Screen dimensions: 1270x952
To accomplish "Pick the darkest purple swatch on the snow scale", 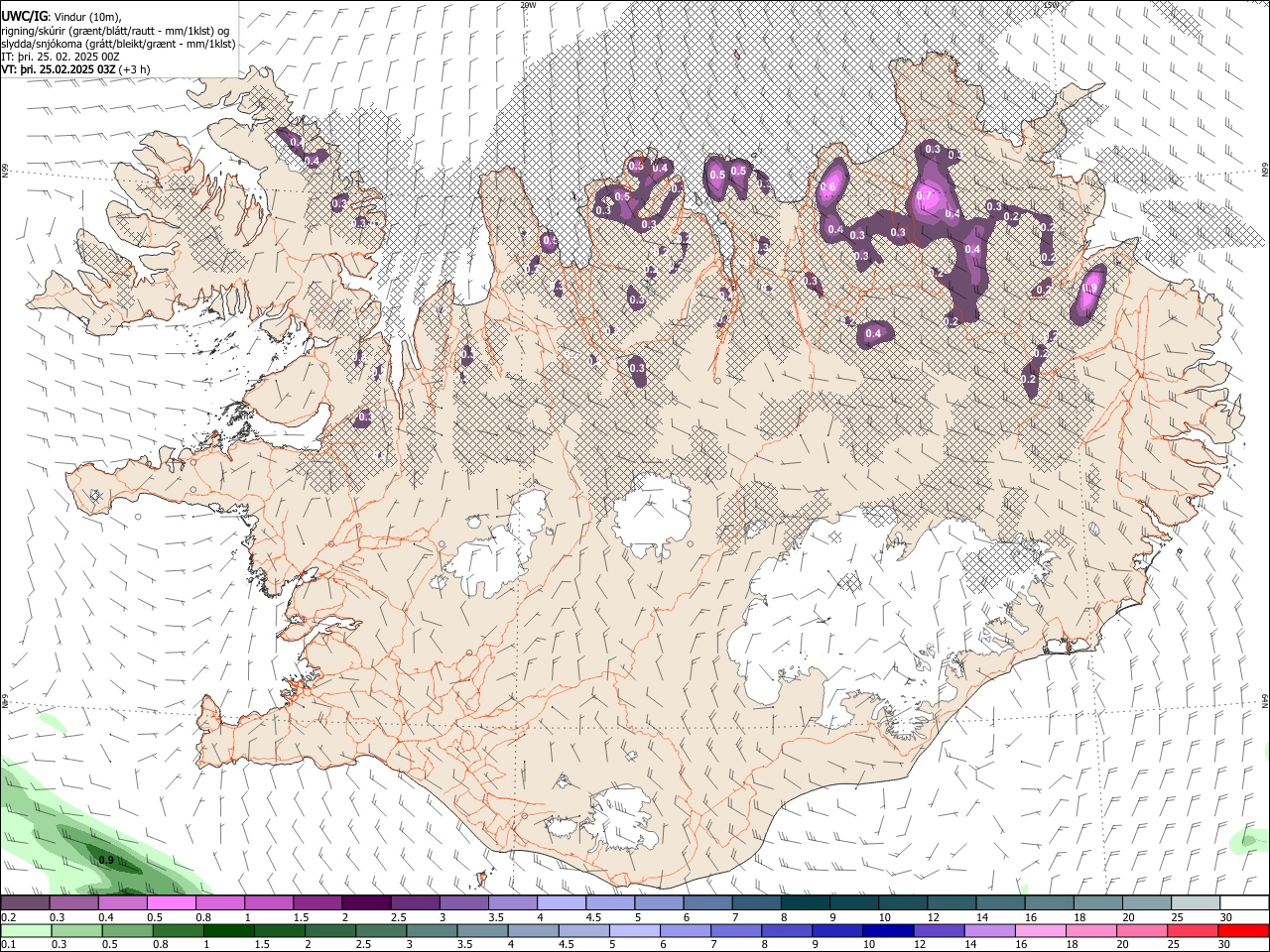I will pos(366,903).
